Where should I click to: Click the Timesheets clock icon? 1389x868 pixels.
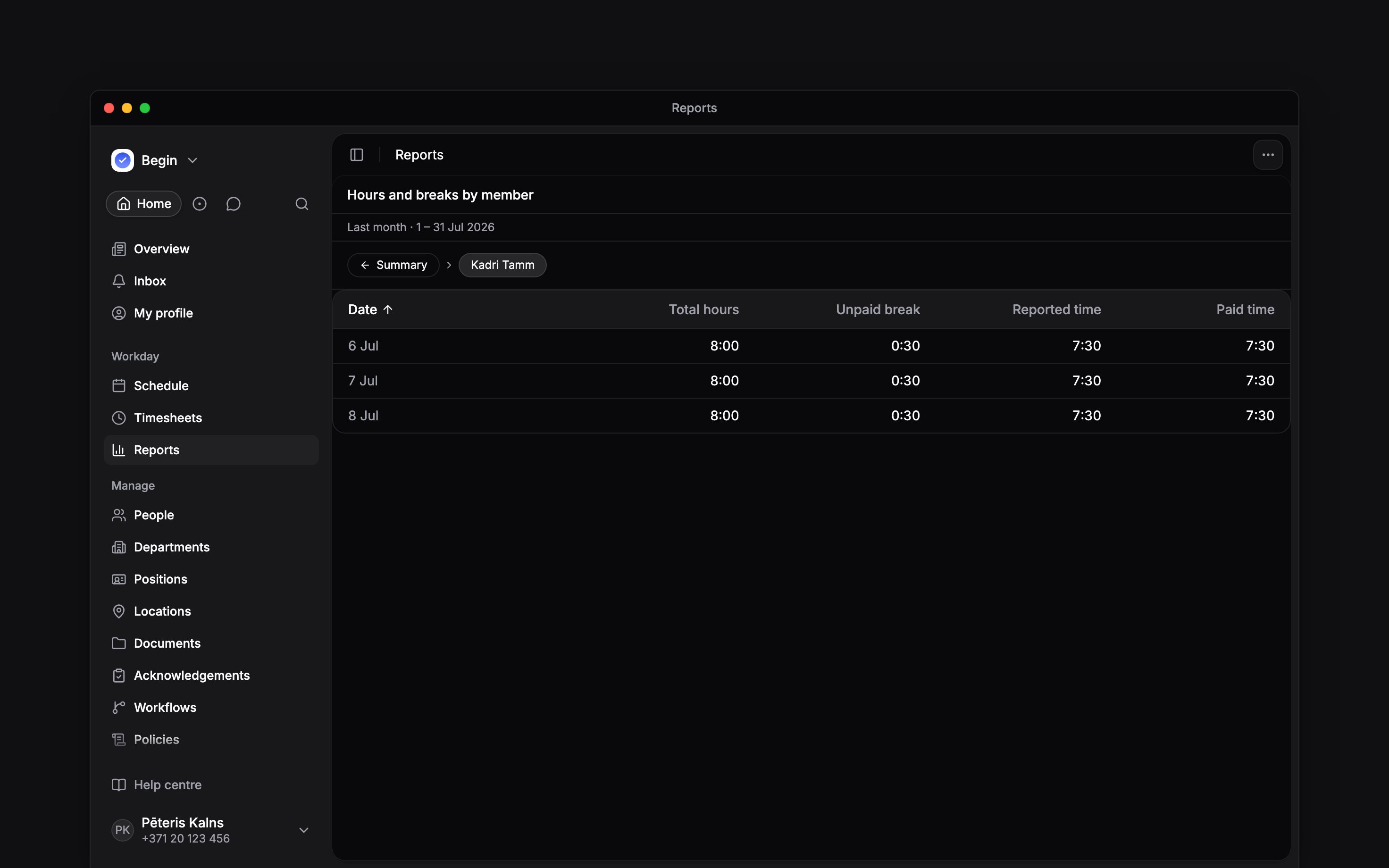point(119,418)
